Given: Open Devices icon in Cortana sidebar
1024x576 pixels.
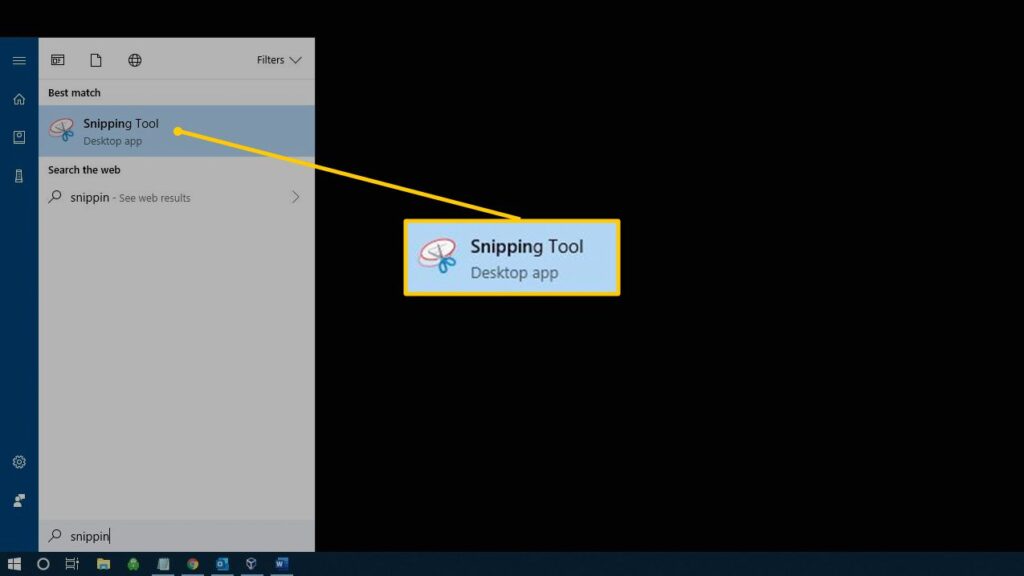Looking at the screenshot, I should (x=19, y=176).
